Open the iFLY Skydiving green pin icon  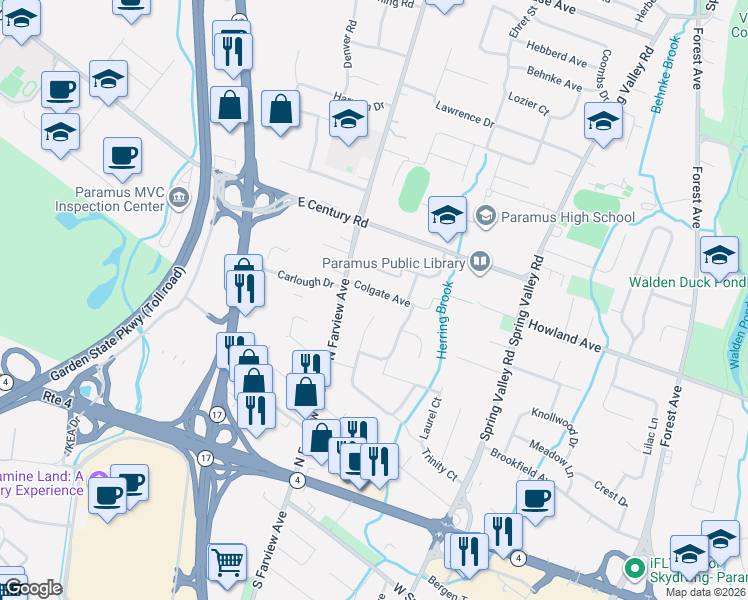(634, 569)
